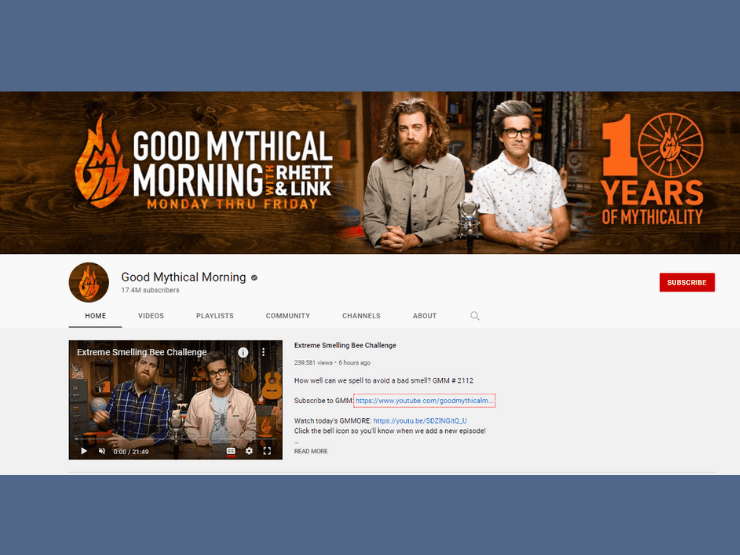Open the About tab

425,316
